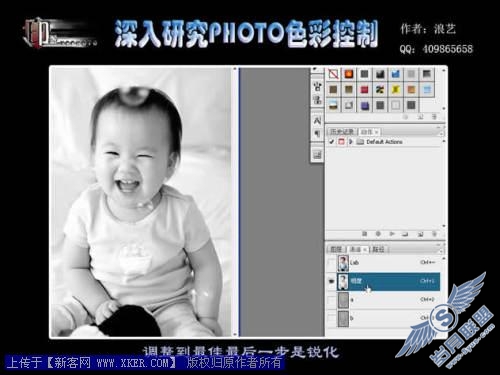Show the 'b' channel visibility box
Screen dimensions: 500x375
331,319
